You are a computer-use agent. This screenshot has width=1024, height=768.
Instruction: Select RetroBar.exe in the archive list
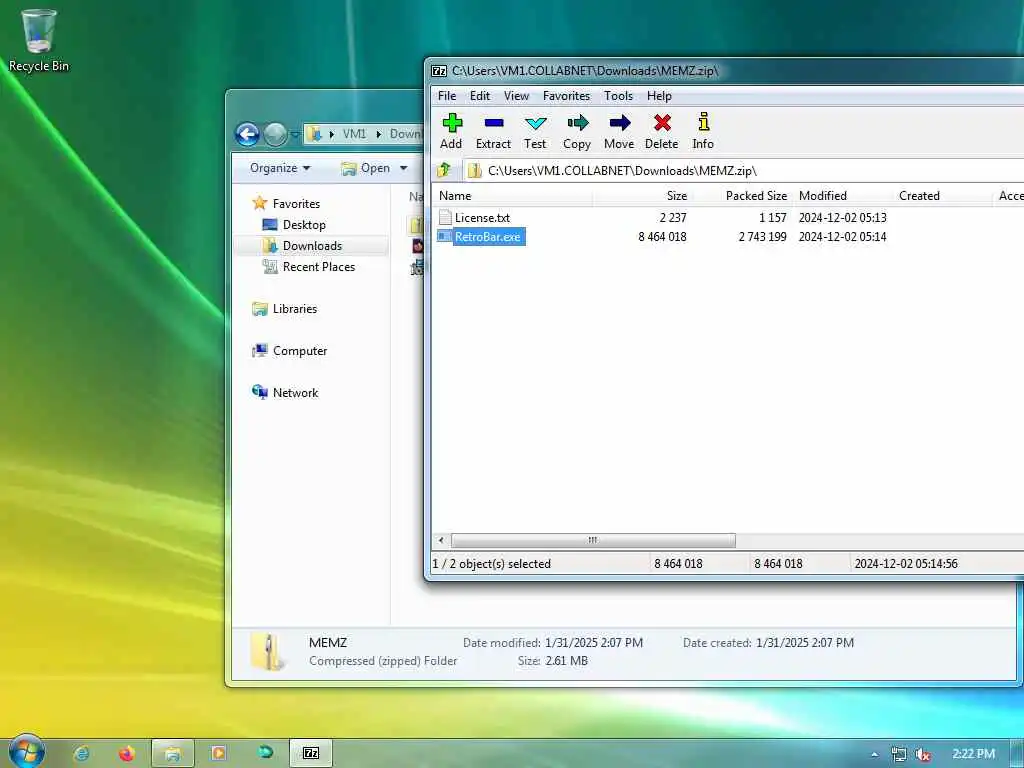tap(488, 236)
